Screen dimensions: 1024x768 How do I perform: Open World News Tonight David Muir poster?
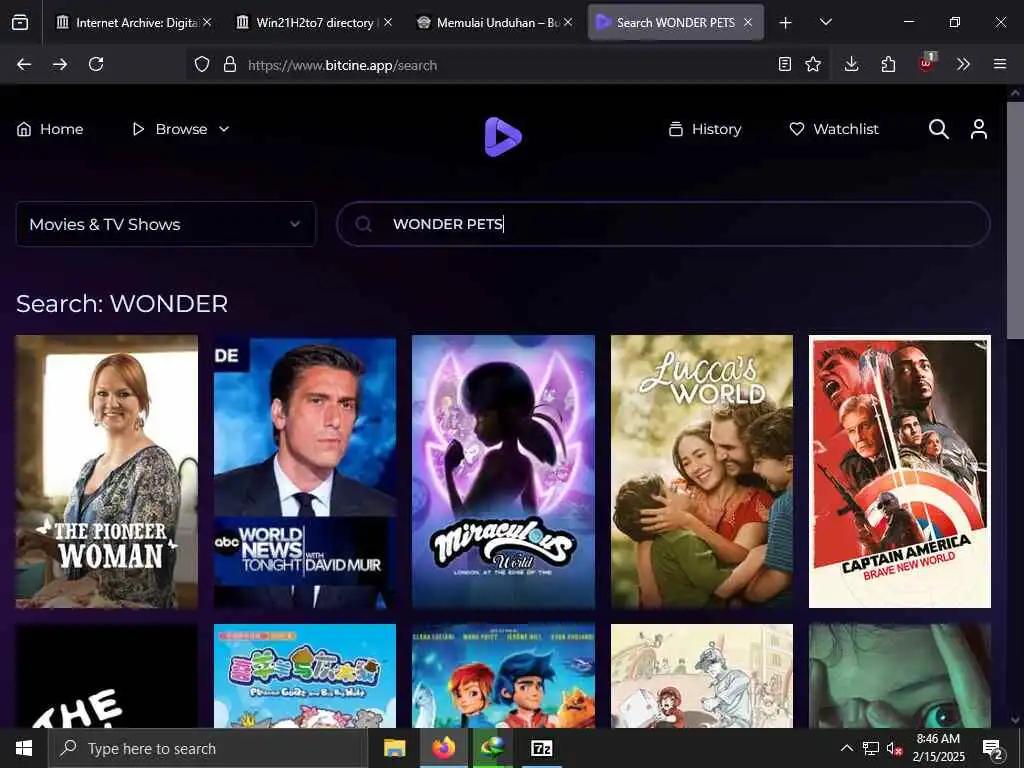point(305,472)
